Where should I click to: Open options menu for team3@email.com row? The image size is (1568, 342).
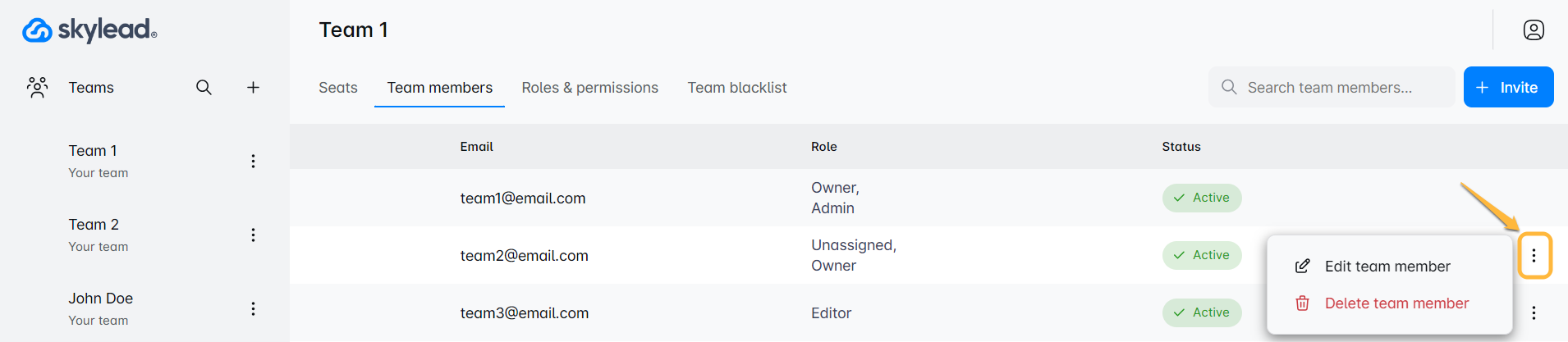point(1533,312)
